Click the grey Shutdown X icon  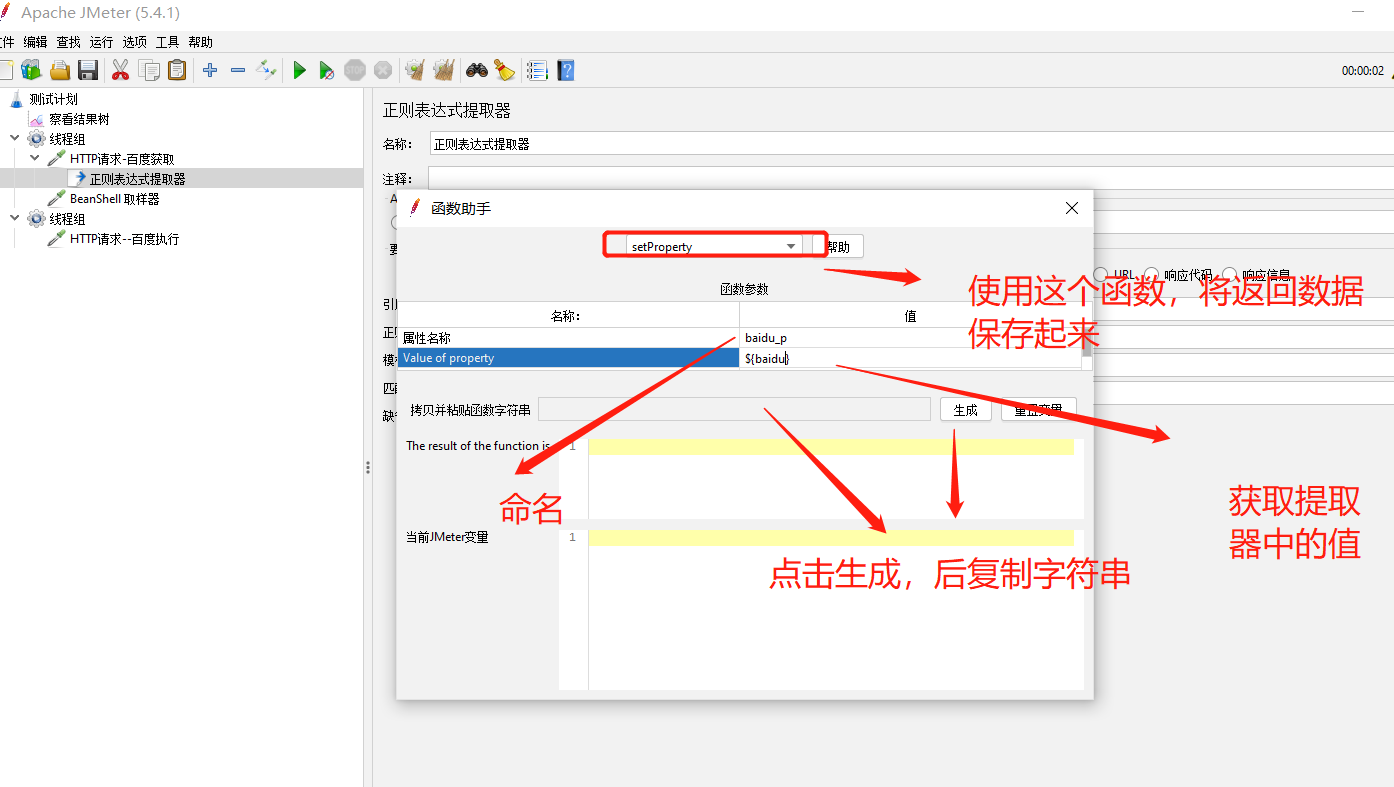(383, 70)
